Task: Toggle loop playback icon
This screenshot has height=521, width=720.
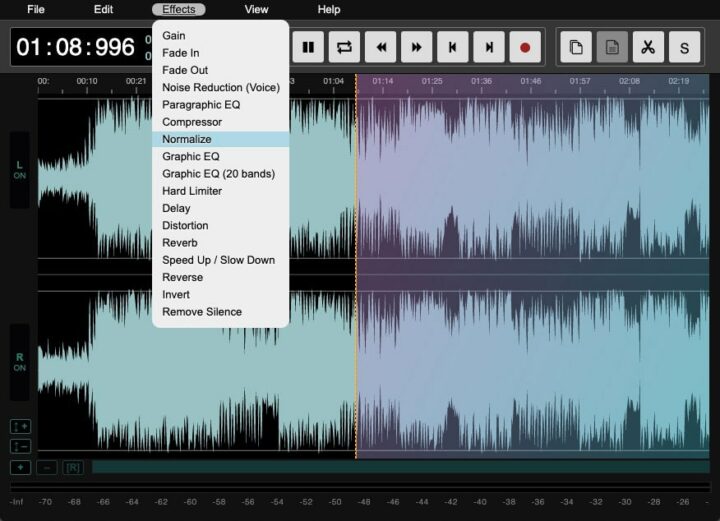Action: coord(344,47)
